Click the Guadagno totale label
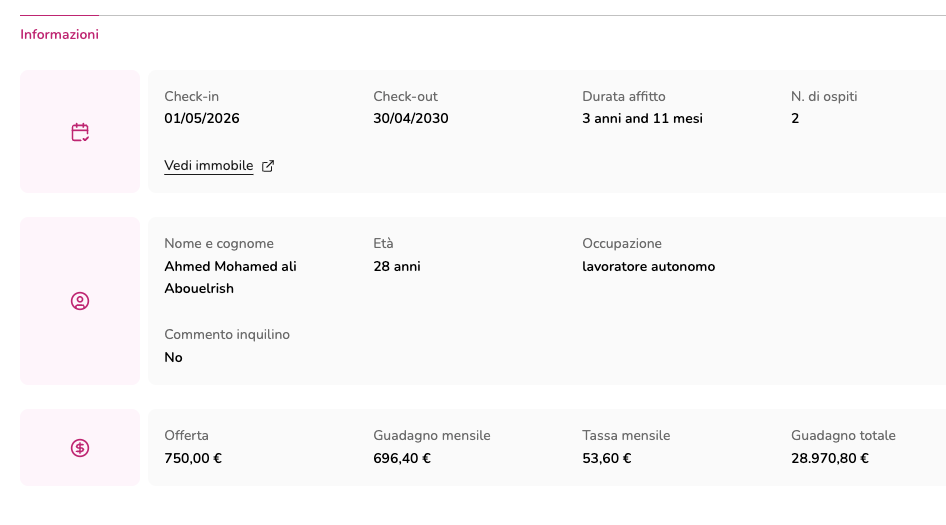Viewport: 946px width, 525px height. [x=843, y=436]
